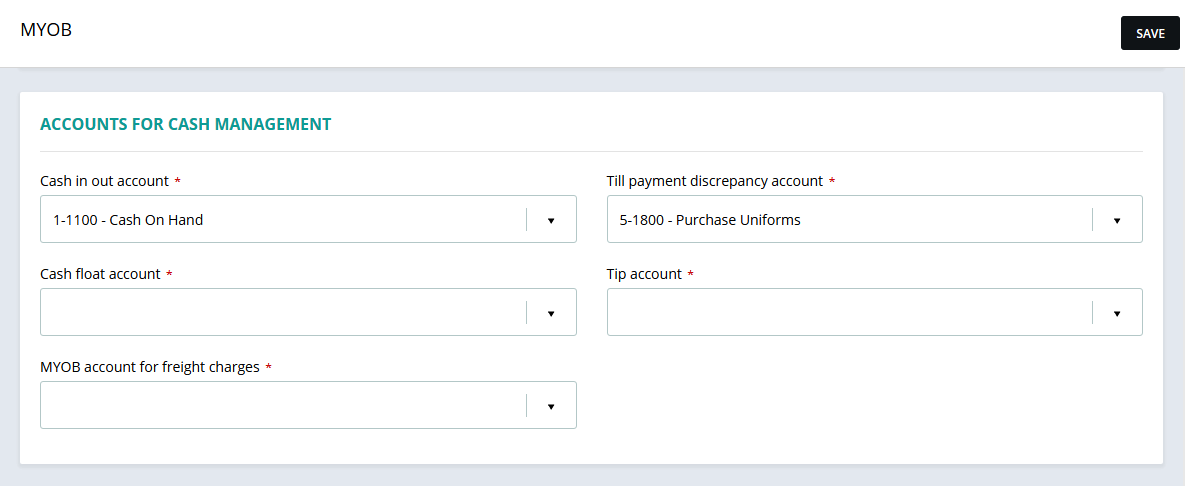The image size is (1185, 486).
Task: Click the Cash float account arrow icon
Action: [550, 313]
